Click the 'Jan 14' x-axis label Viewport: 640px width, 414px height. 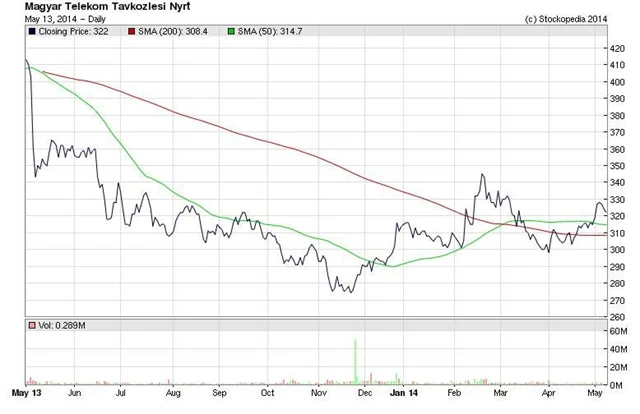pyautogui.click(x=404, y=393)
